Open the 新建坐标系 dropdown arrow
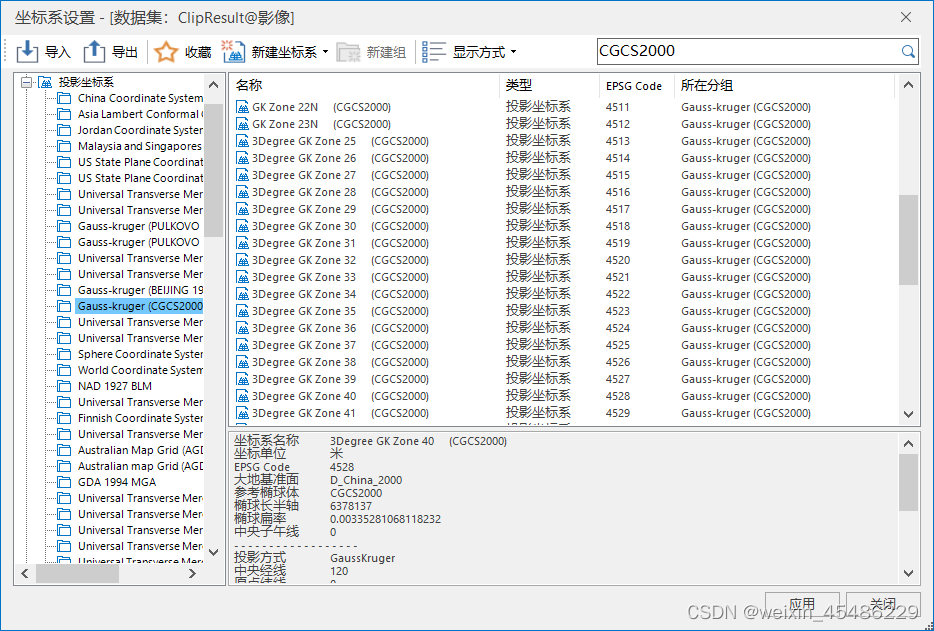The height and width of the screenshot is (631, 934). [x=325, y=52]
